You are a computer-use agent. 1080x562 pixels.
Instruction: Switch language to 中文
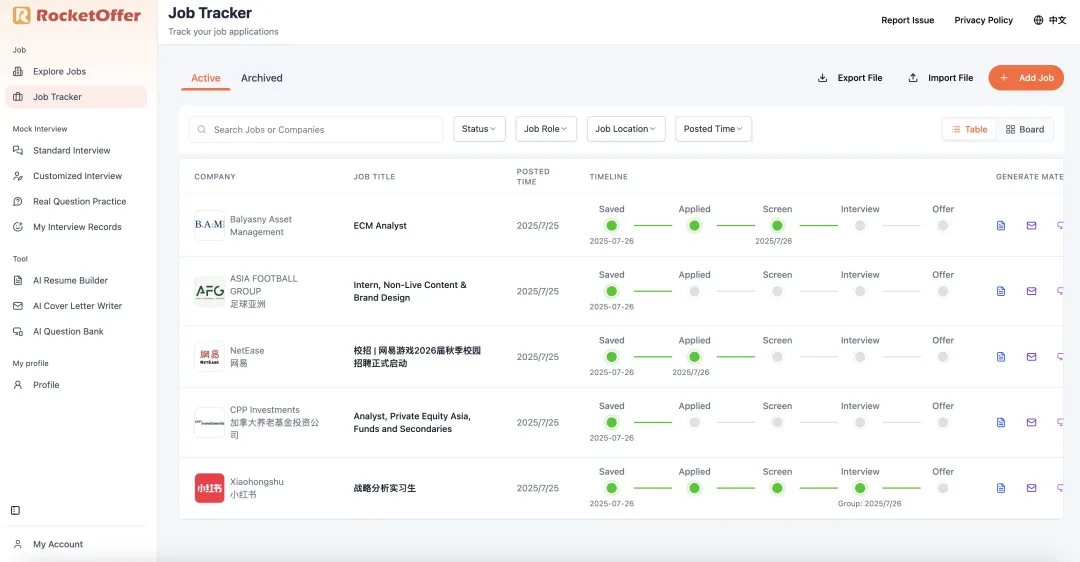tap(1050, 20)
